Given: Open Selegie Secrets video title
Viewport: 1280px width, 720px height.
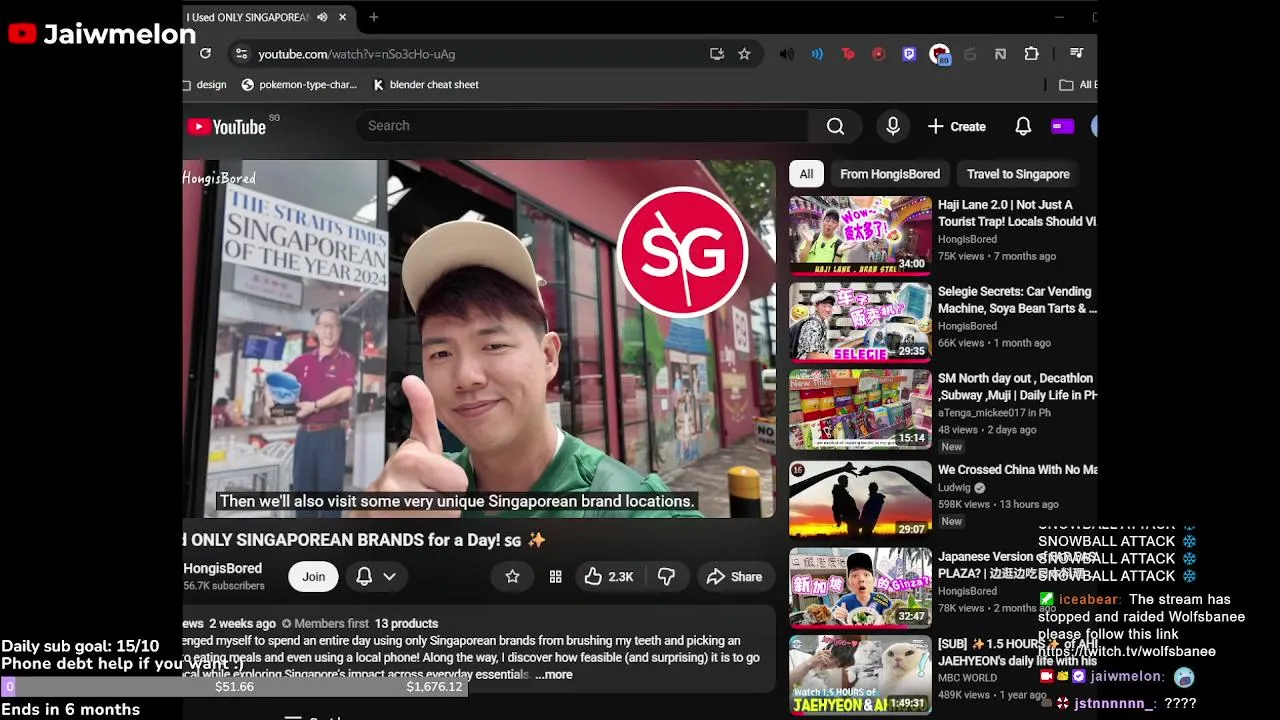Looking at the screenshot, I should tap(1017, 300).
